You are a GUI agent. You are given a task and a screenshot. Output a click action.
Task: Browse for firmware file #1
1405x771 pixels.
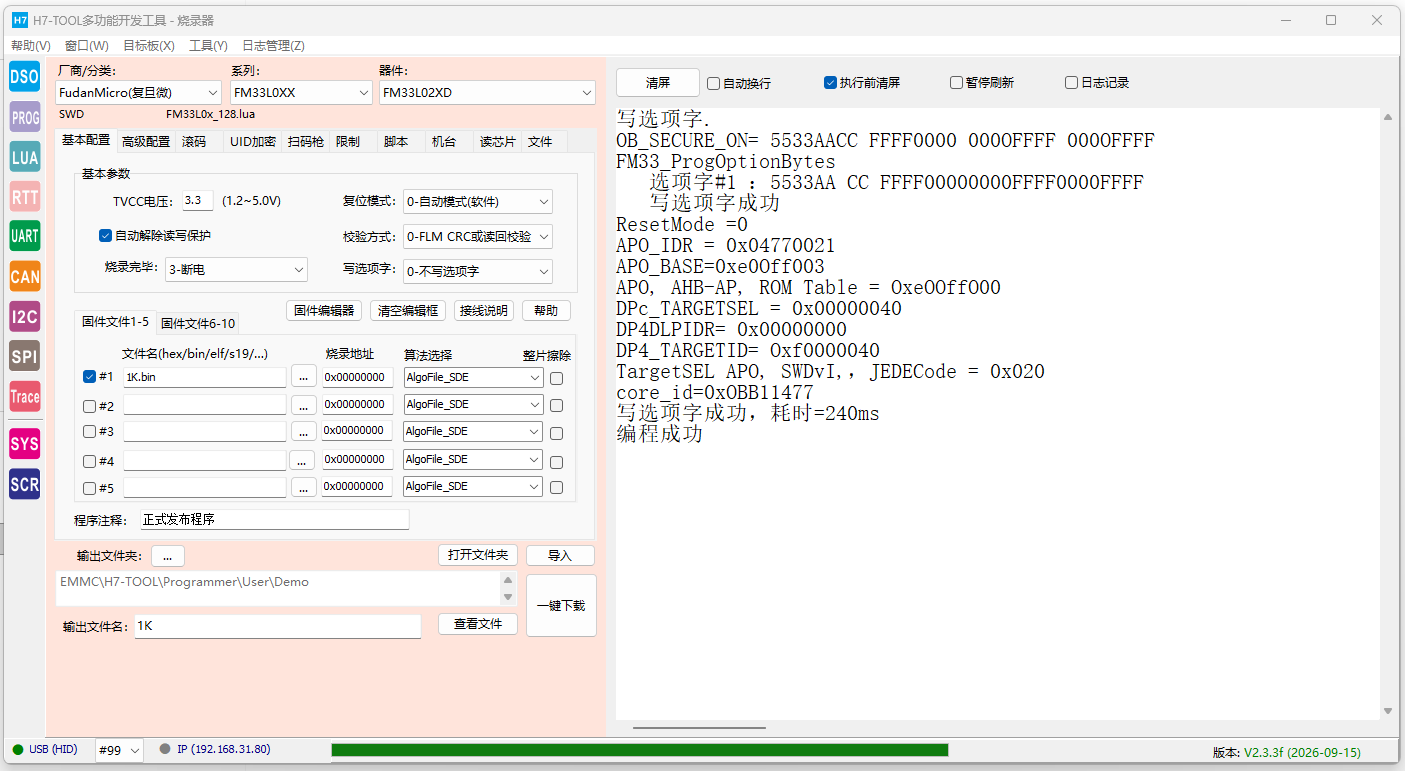click(304, 377)
